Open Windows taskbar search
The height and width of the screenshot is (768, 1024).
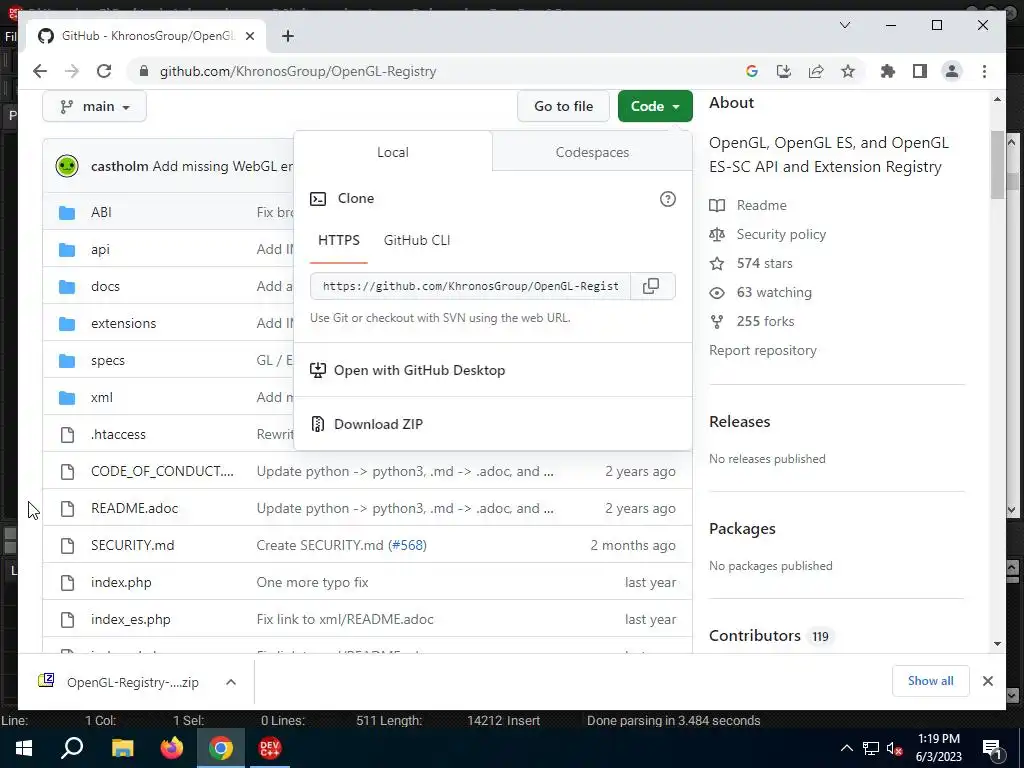click(x=72, y=748)
